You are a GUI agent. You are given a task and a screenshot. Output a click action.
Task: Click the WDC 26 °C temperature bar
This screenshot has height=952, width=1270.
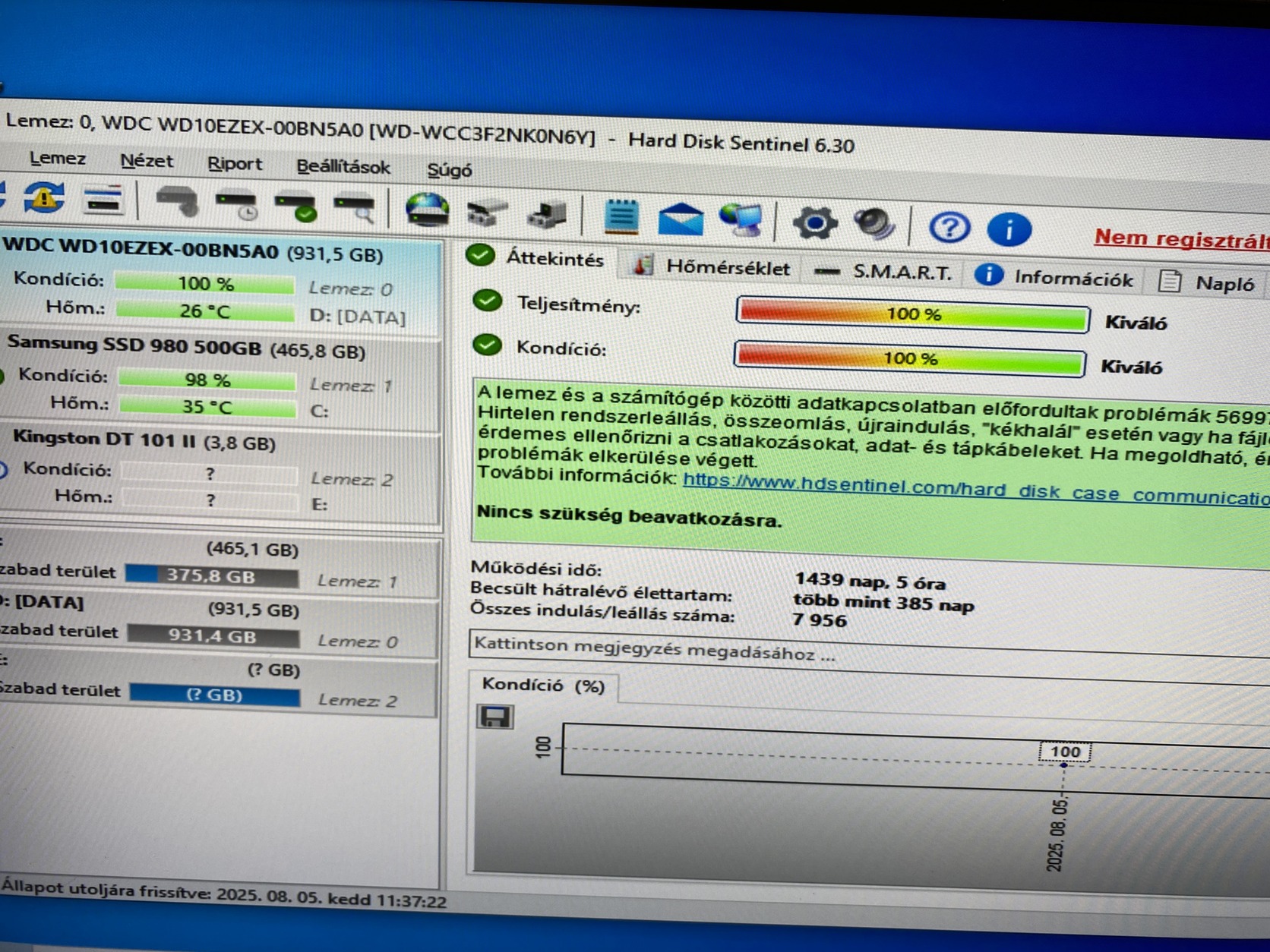[x=204, y=311]
